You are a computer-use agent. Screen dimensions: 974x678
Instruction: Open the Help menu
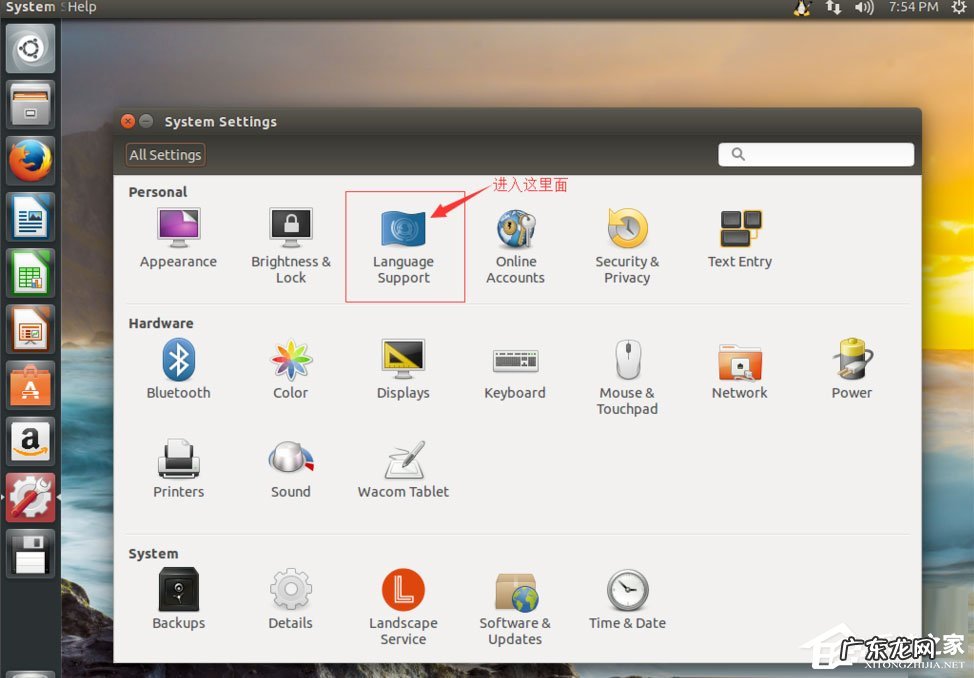pos(81,7)
